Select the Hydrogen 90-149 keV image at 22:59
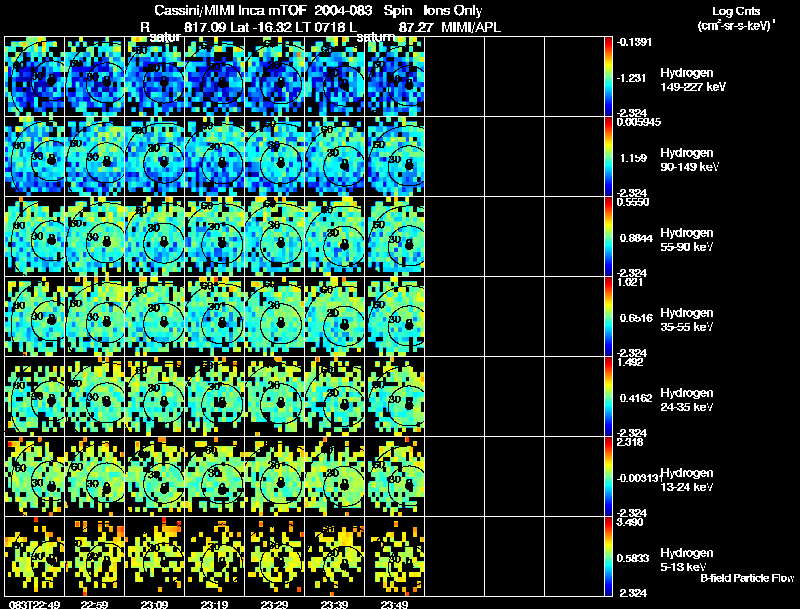800x609 pixels. (x=94, y=156)
